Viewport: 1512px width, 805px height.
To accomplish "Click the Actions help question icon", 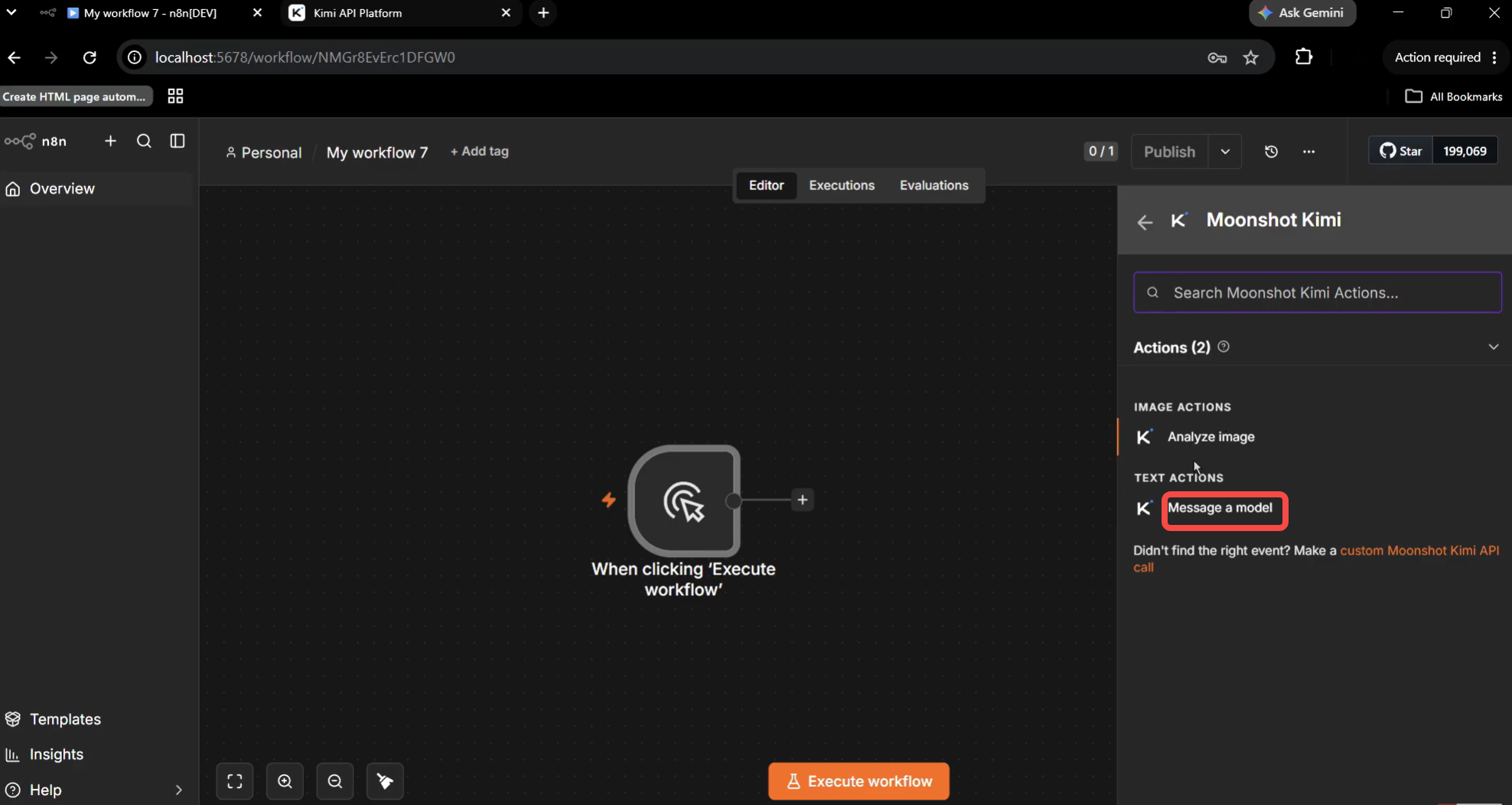I will [x=1224, y=347].
